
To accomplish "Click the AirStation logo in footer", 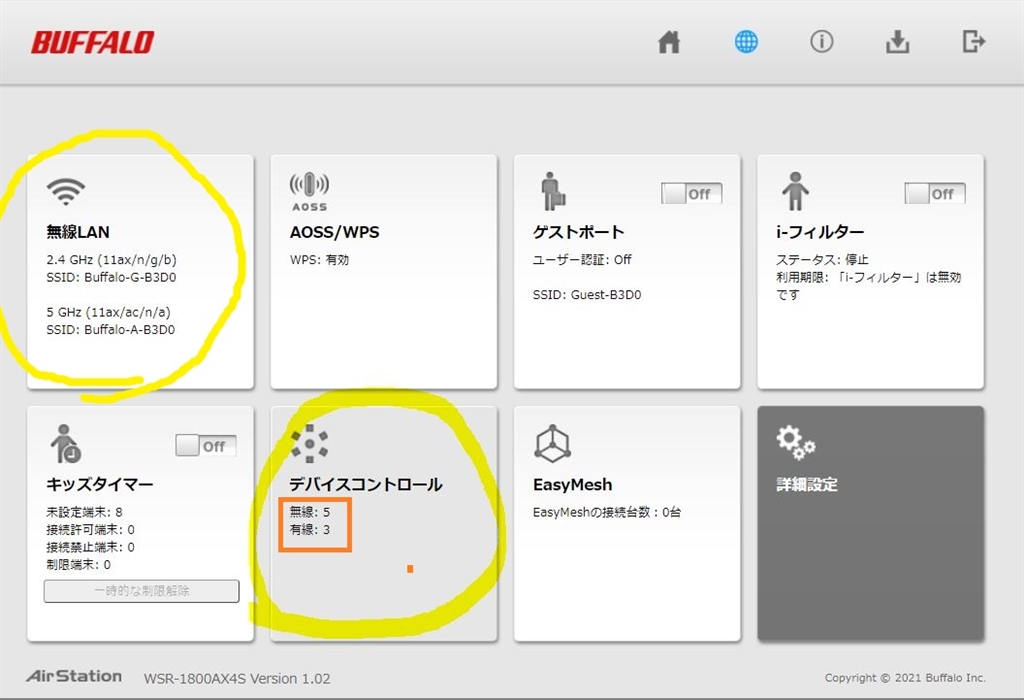I will click(x=74, y=676).
